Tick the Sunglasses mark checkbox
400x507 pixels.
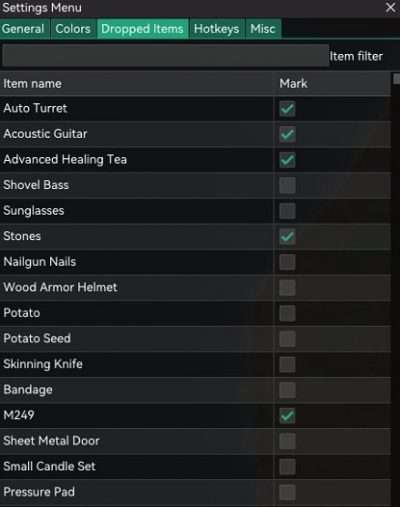point(287,211)
